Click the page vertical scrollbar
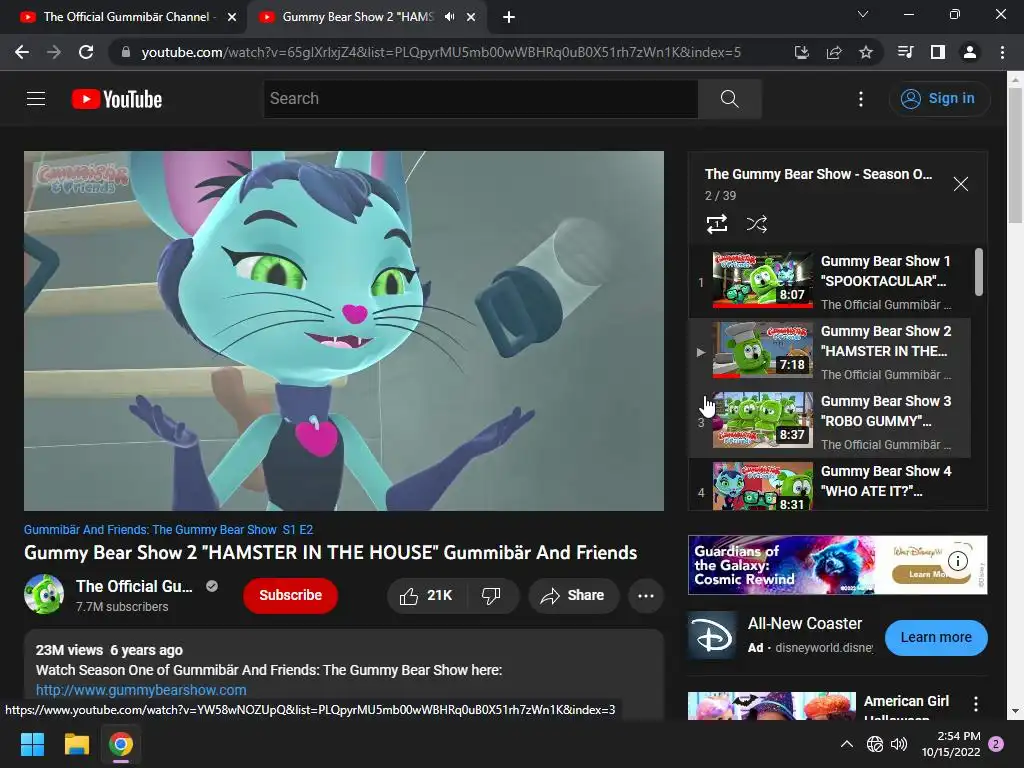The height and width of the screenshot is (768, 1024). pyautogui.click(x=1015, y=157)
